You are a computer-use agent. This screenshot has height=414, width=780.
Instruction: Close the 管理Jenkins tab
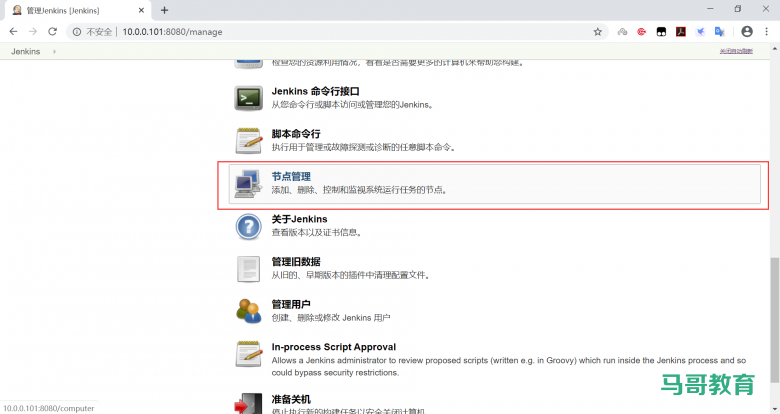141,10
